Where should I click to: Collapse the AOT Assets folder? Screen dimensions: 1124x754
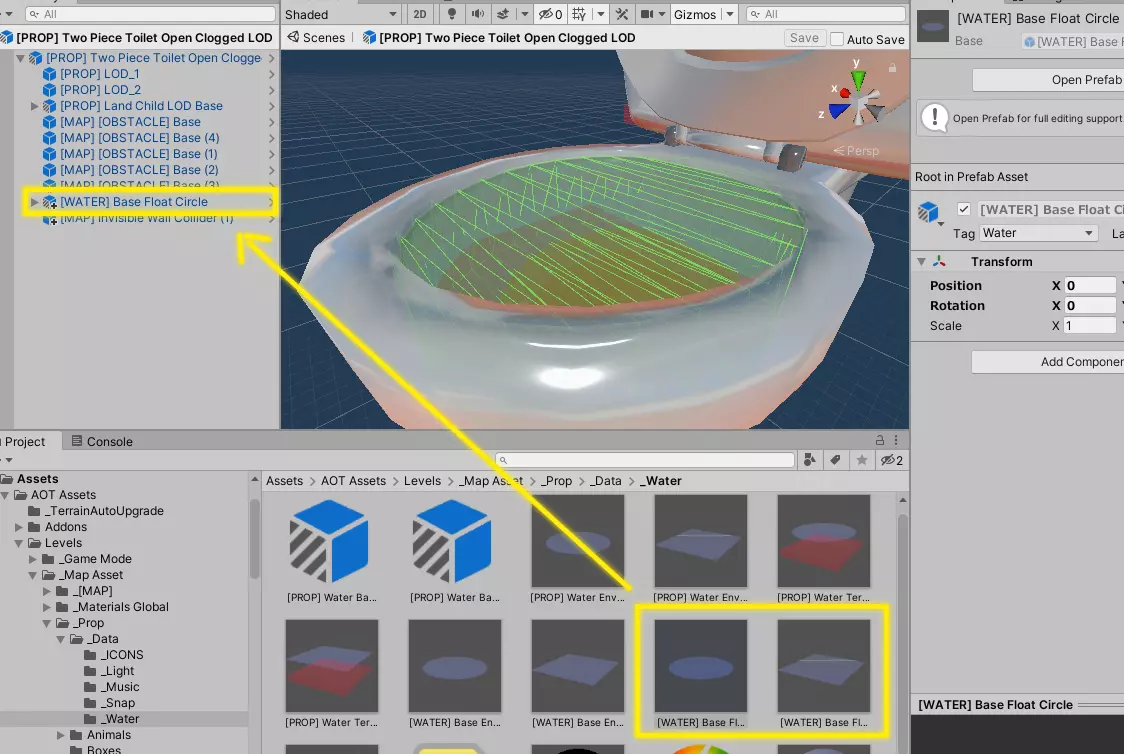pos(5,495)
